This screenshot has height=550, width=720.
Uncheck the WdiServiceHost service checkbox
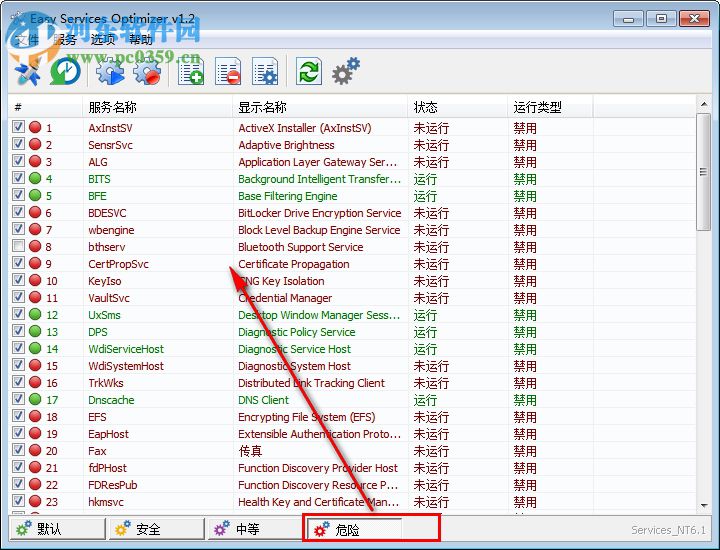18,348
